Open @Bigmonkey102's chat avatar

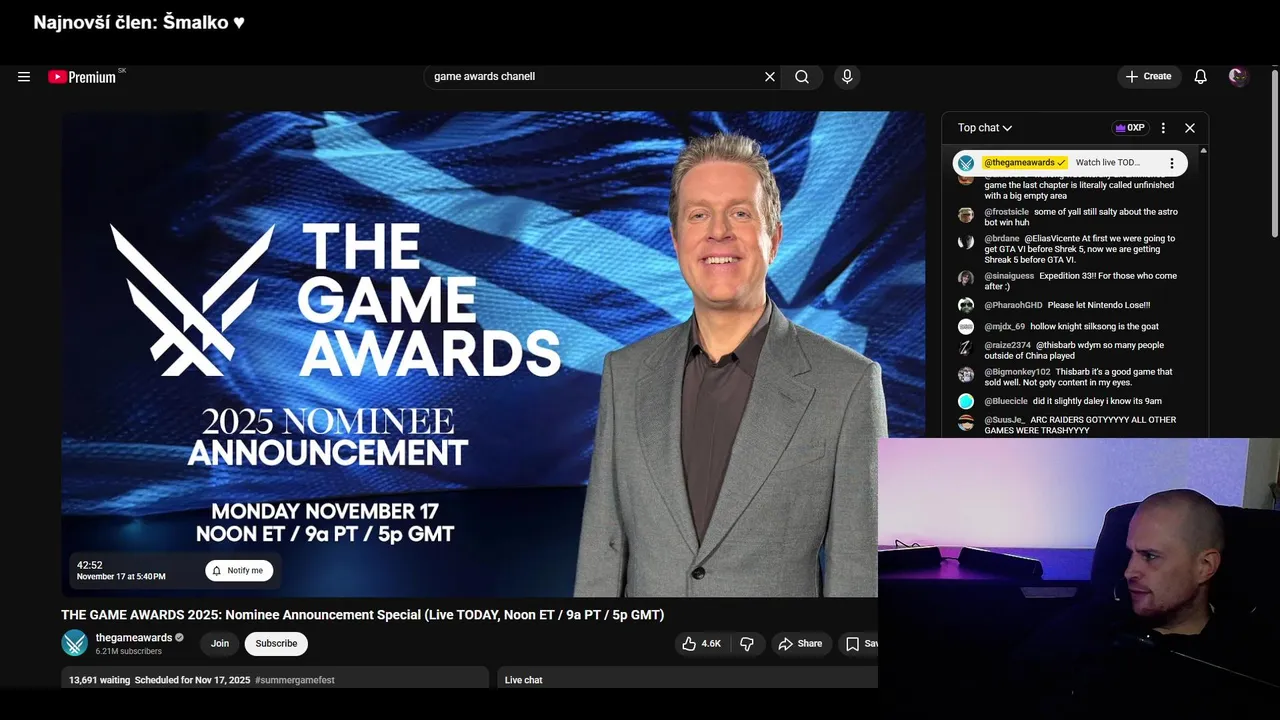966,375
